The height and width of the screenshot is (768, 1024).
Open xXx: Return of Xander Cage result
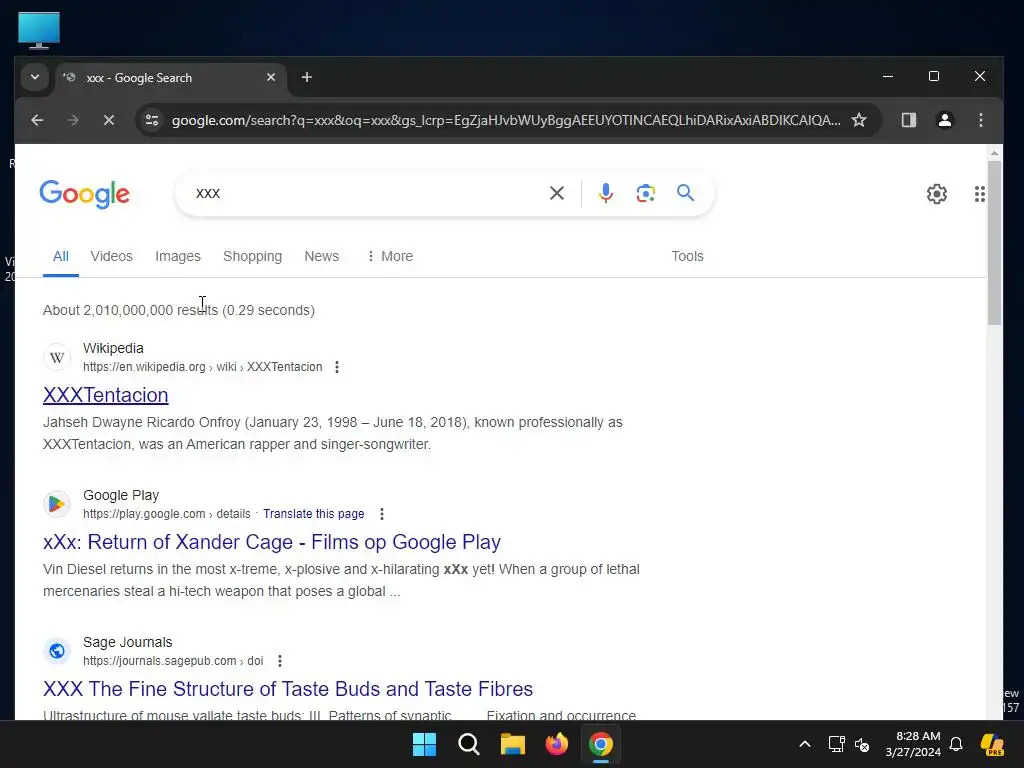(x=272, y=542)
